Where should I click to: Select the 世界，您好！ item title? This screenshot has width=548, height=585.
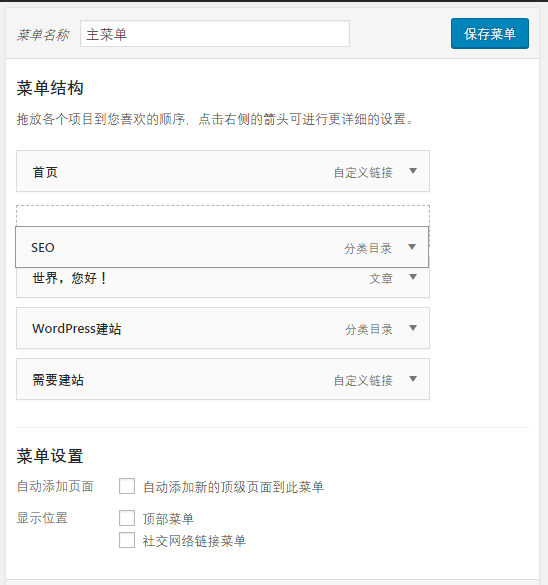(69, 278)
